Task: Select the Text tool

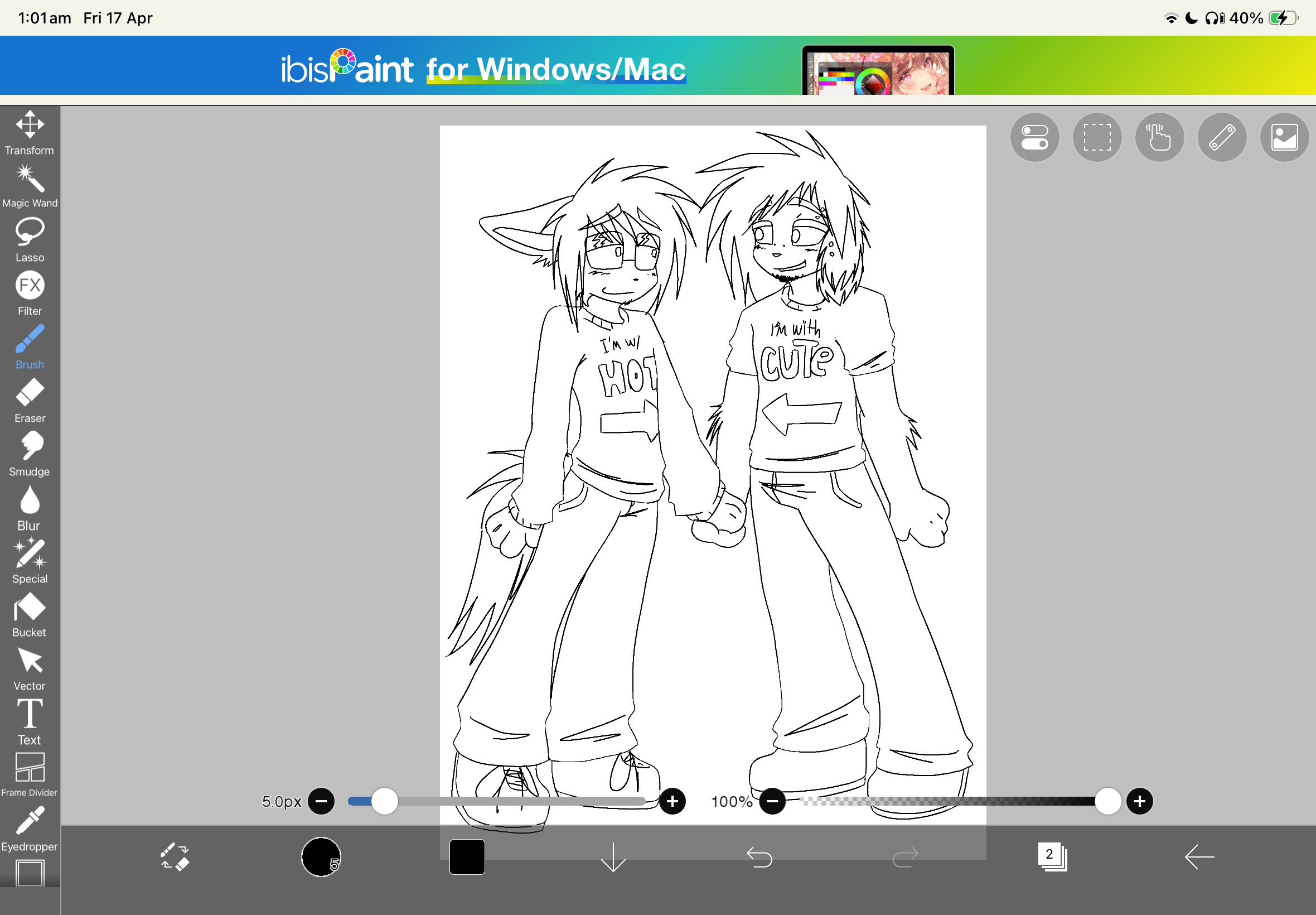Action: [29, 721]
